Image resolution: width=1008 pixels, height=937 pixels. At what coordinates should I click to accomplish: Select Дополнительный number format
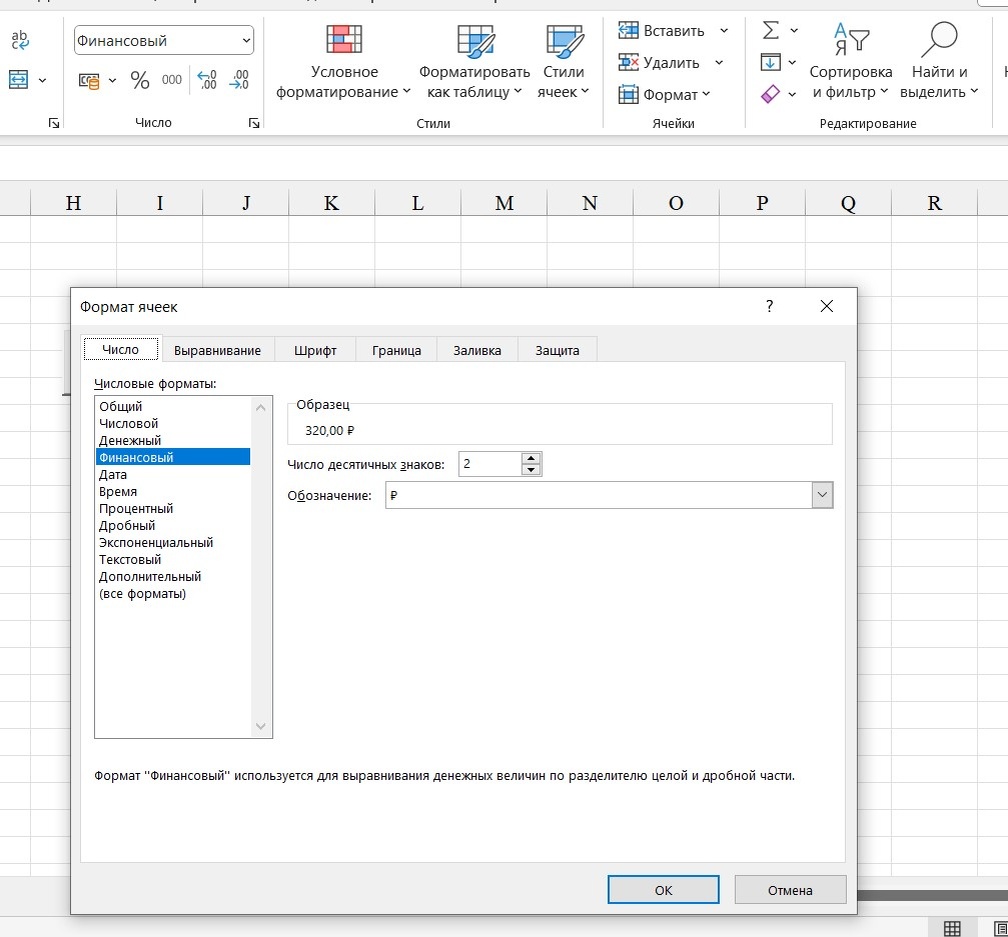[173, 576]
